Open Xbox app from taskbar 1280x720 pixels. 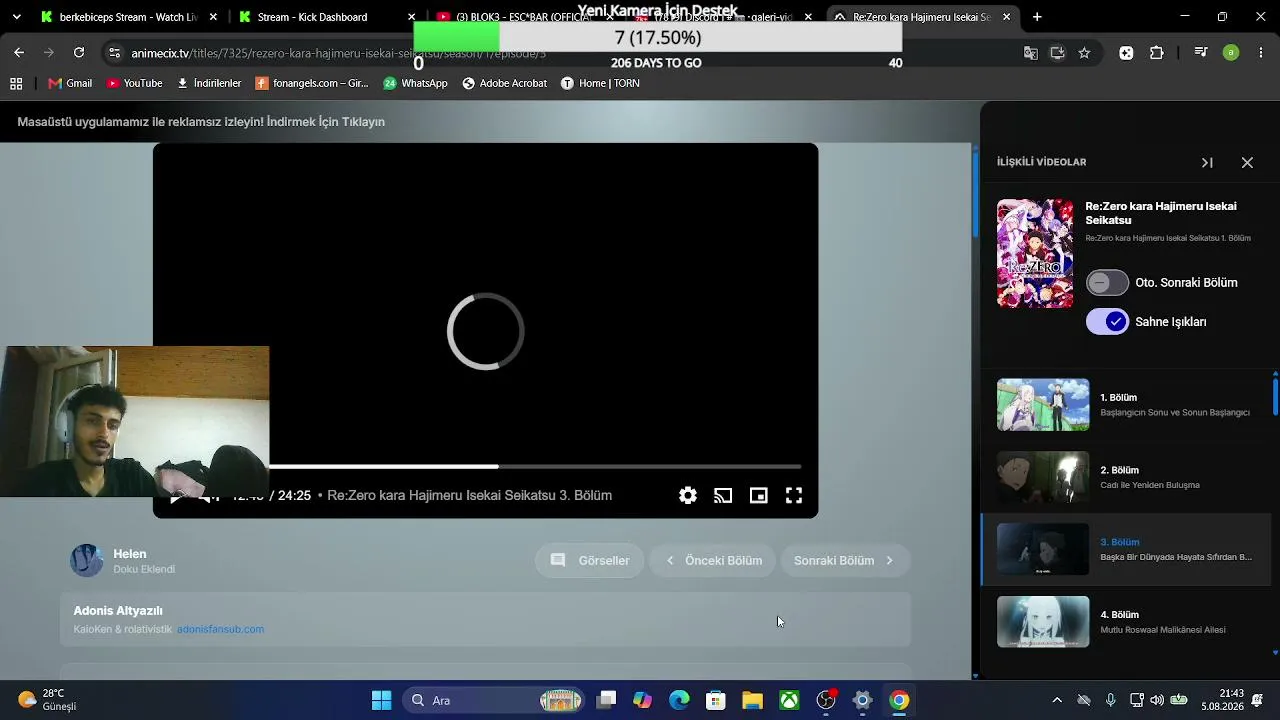click(x=790, y=700)
